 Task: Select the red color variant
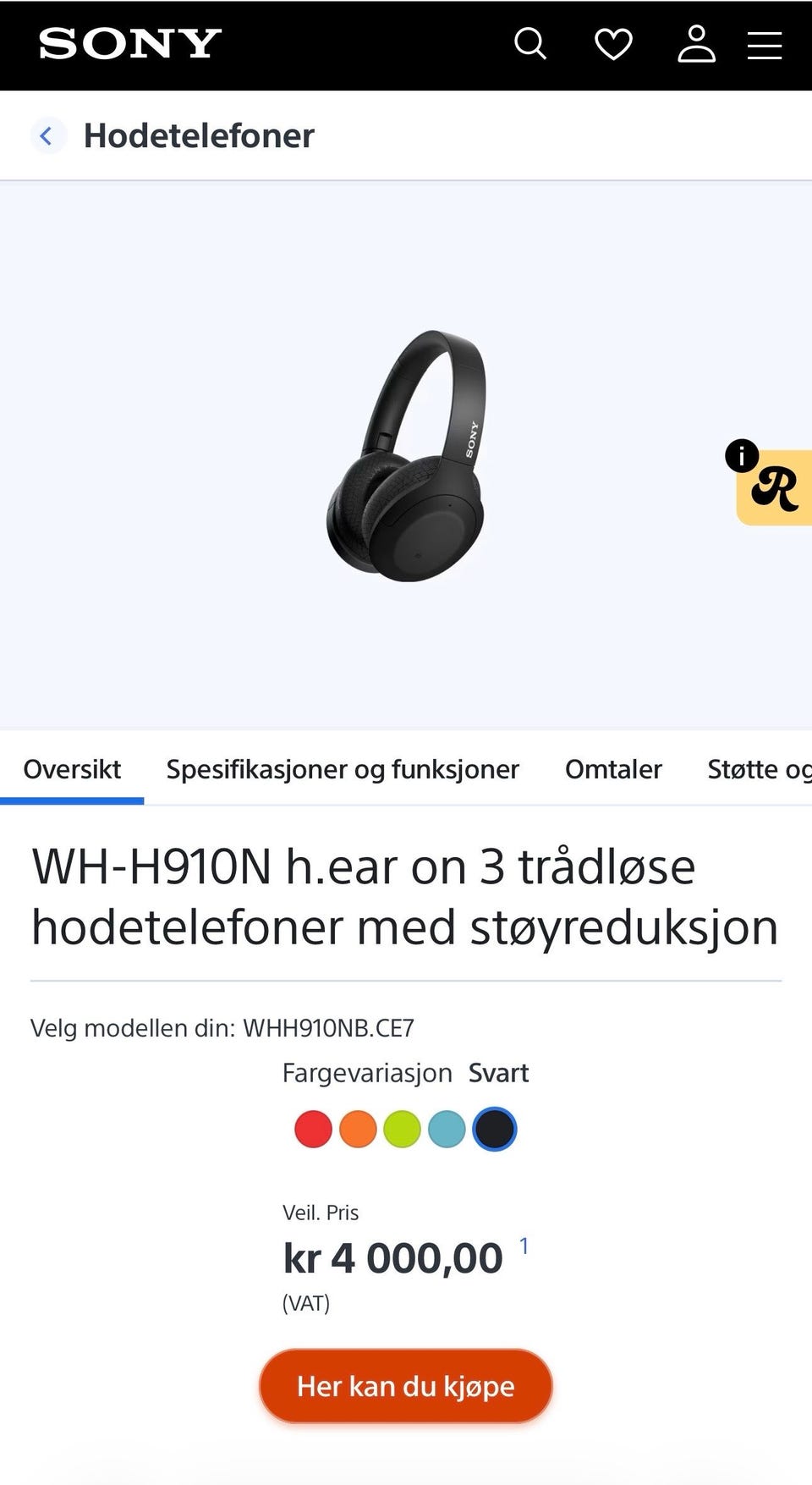tap(313, 1129)
